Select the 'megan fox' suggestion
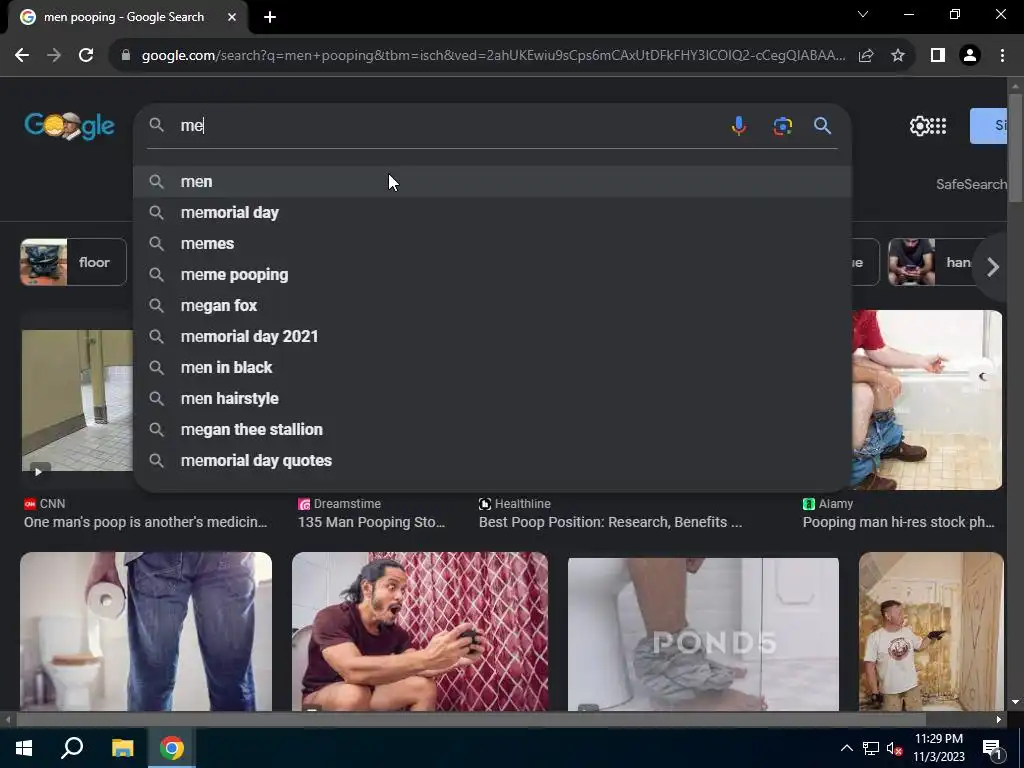This screenshot has height=768, width=1024. coord(492,306)
